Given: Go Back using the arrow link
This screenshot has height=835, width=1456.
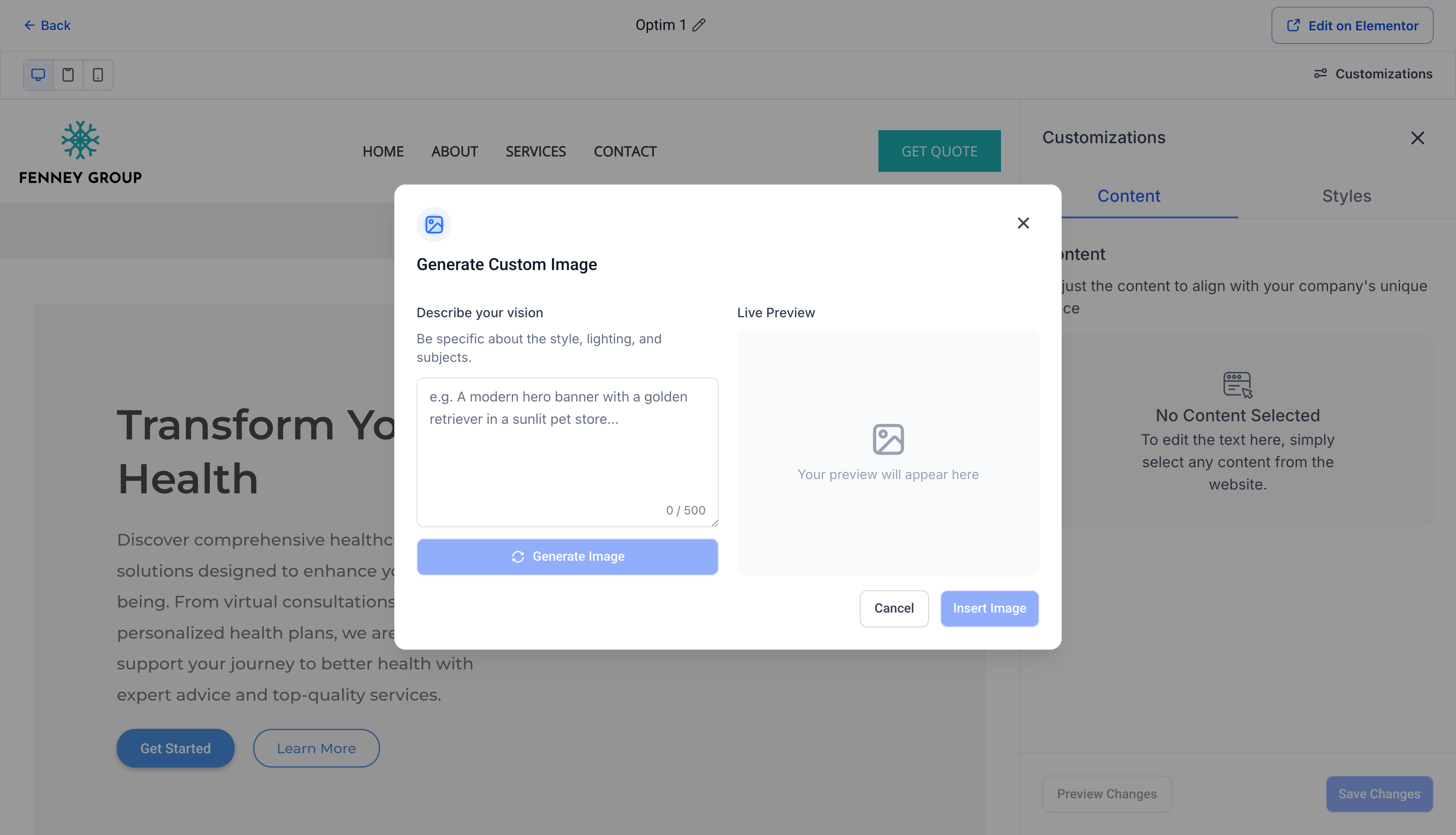Looking at the screenshot, I should click(x=47, y=25).
